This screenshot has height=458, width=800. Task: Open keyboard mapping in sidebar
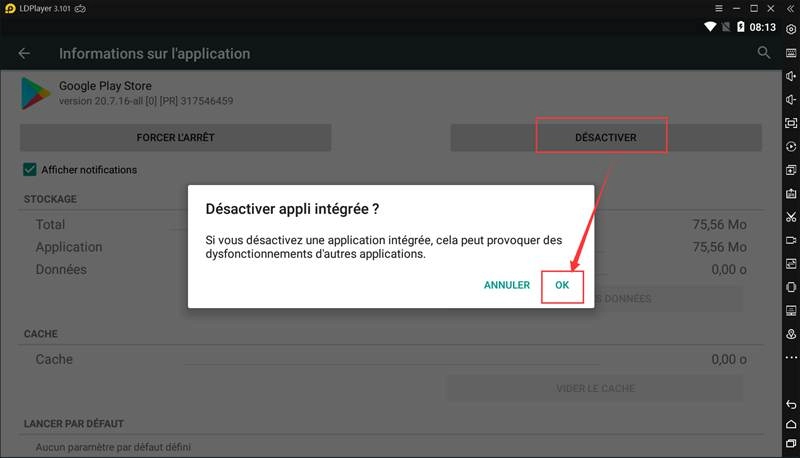click(790, 52)
